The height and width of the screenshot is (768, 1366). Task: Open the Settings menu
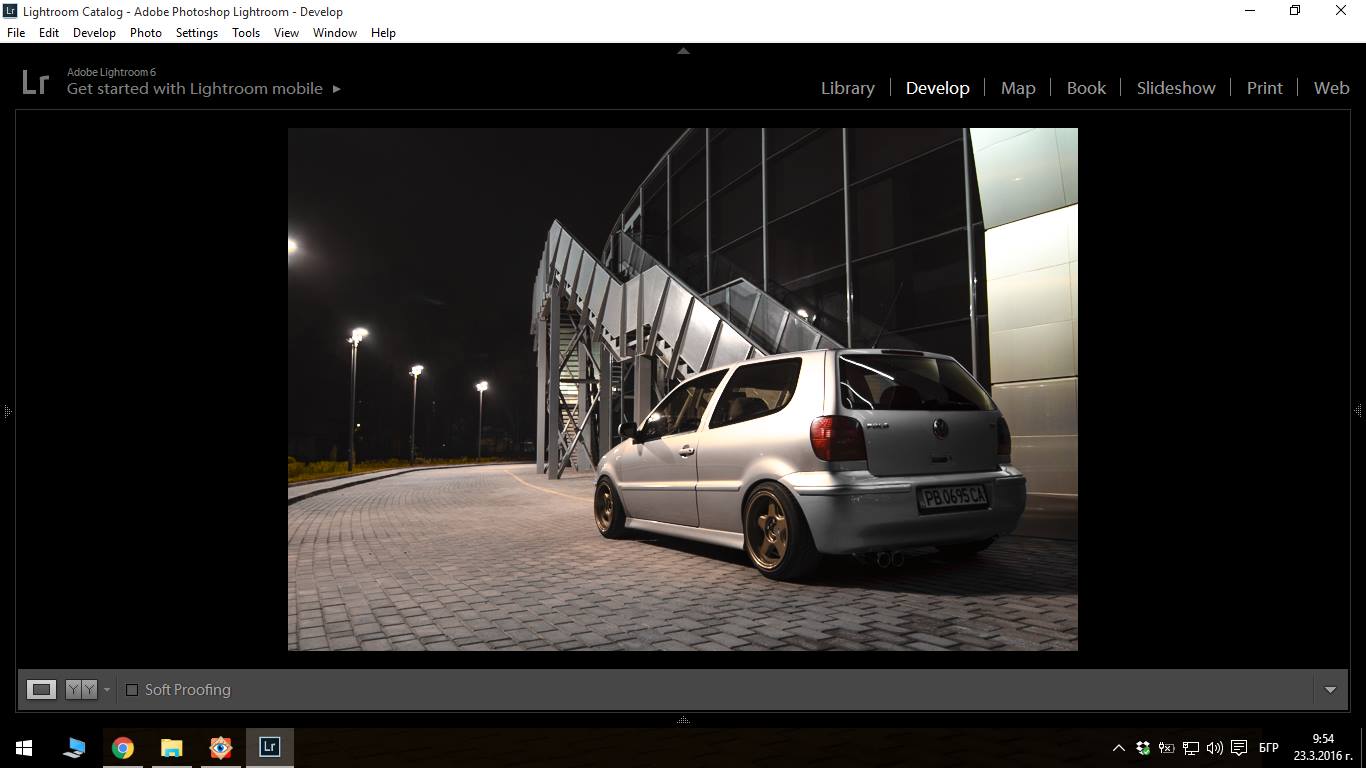click(196, 33)
